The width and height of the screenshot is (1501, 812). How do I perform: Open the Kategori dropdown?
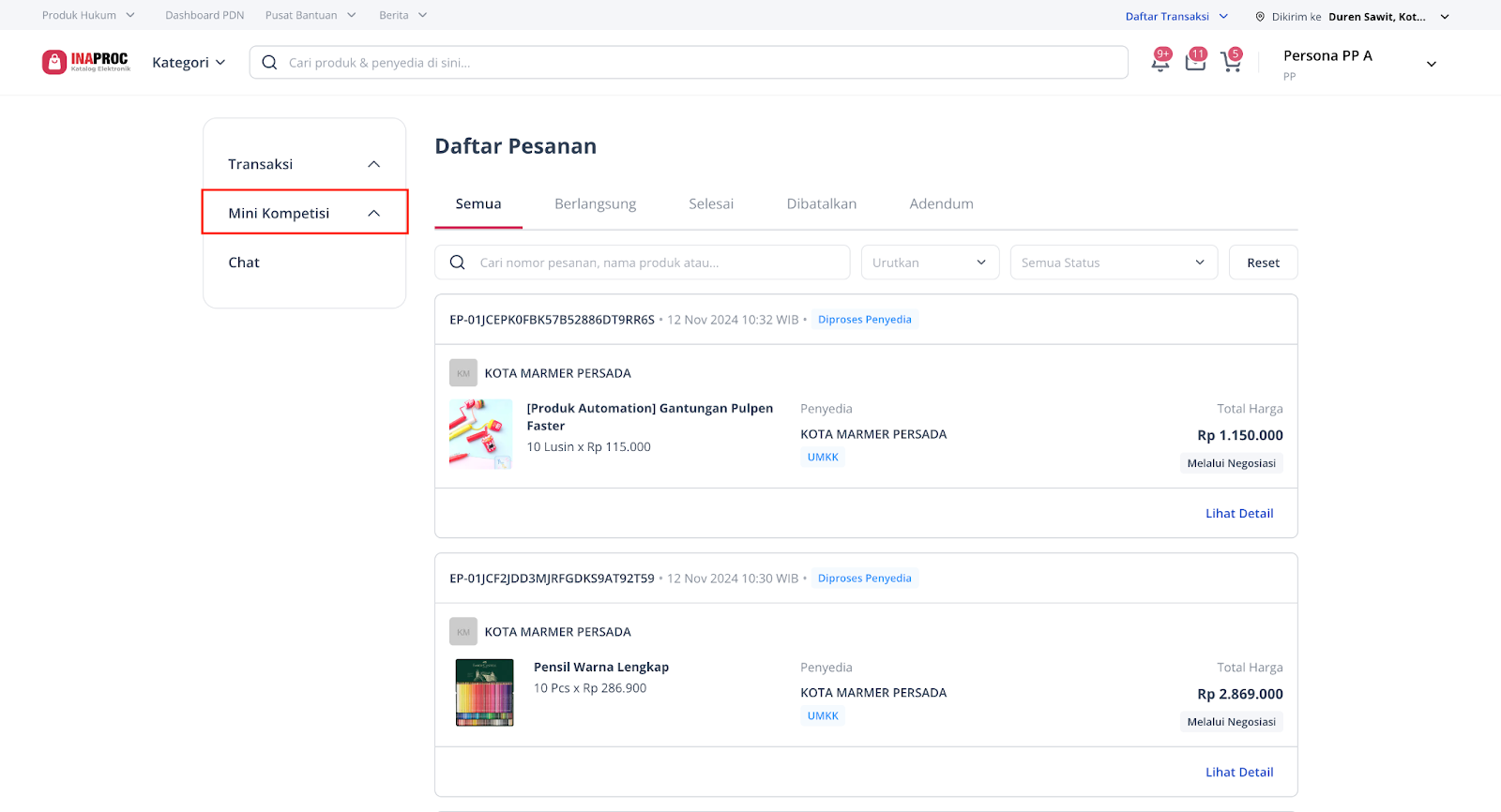pyautogui.click(x=189, y=63)
